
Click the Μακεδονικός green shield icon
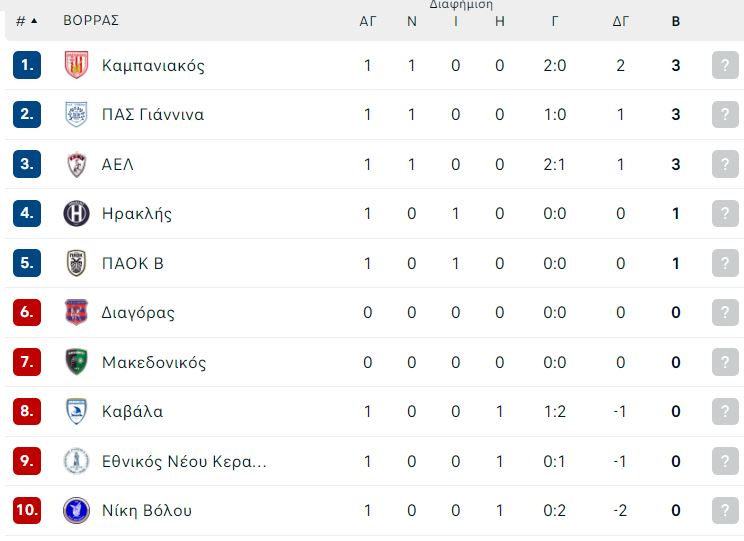pyautogui.click(x=76, y=362)
